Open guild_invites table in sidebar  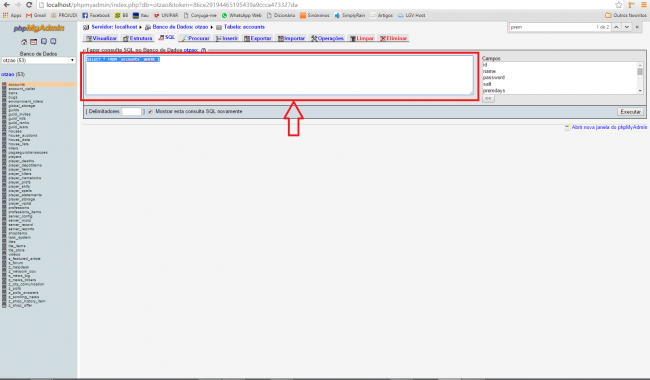19,114
